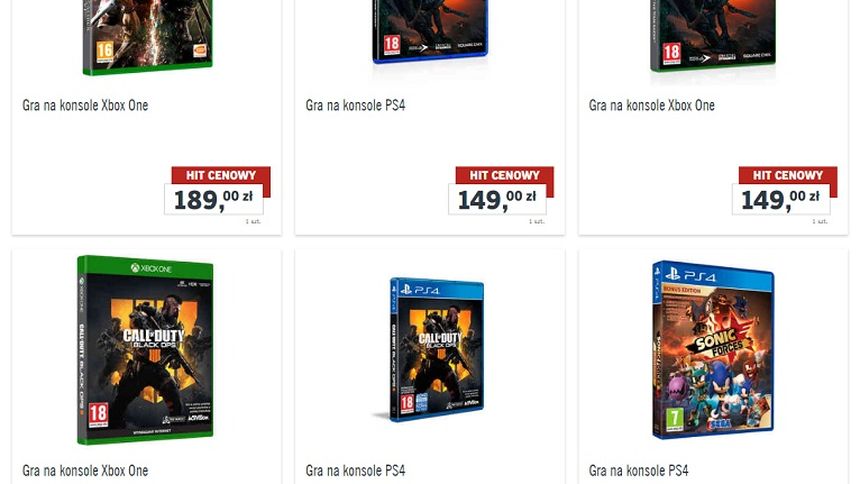
Task: Click the PS4 logo on the Call of Duty PS4 cover
Action: (x=421, y=289)
